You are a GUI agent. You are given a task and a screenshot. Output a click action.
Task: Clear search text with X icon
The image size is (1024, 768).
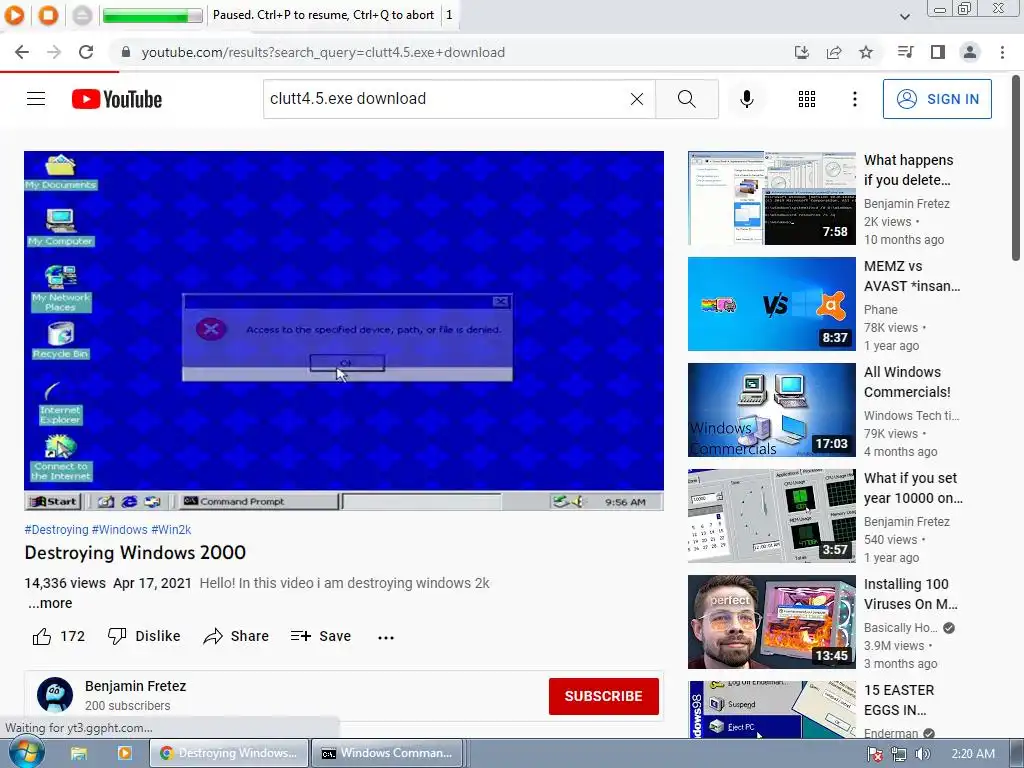[x=637, y=99]
